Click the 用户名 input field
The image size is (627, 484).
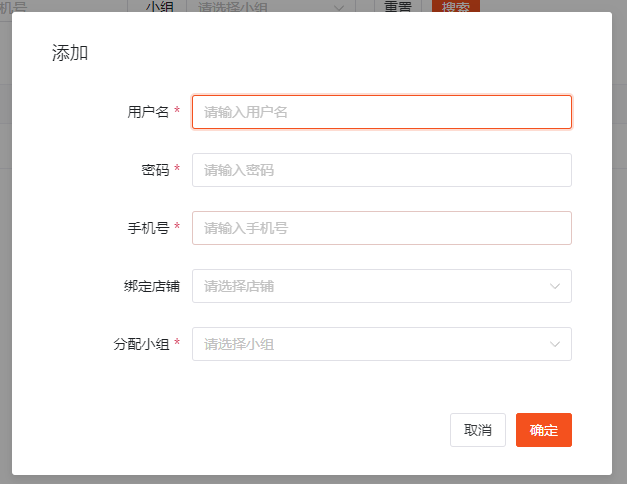tap(381, 112)
